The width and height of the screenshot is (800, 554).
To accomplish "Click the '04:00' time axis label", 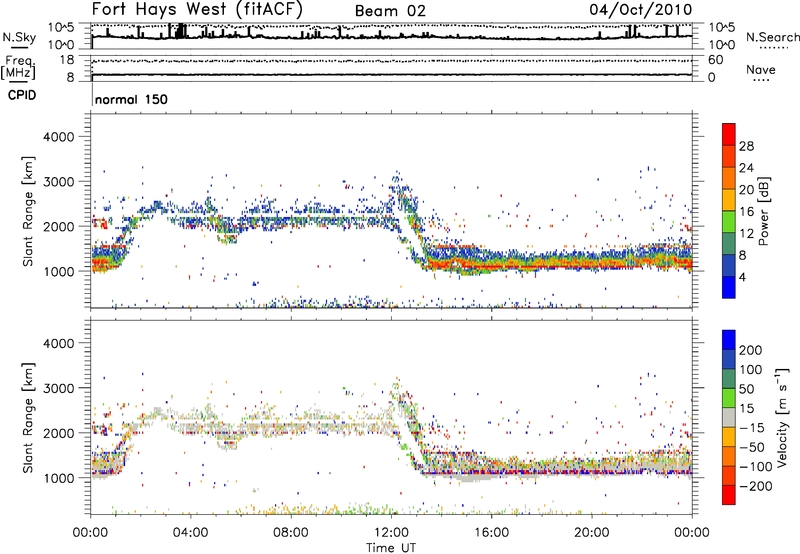I will [191, 533].
